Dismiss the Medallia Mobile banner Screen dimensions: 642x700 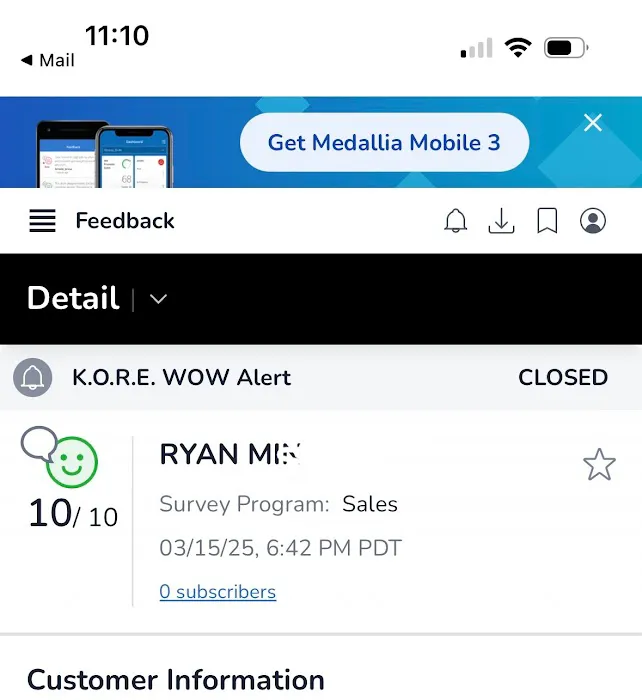(x=593, y=122)
